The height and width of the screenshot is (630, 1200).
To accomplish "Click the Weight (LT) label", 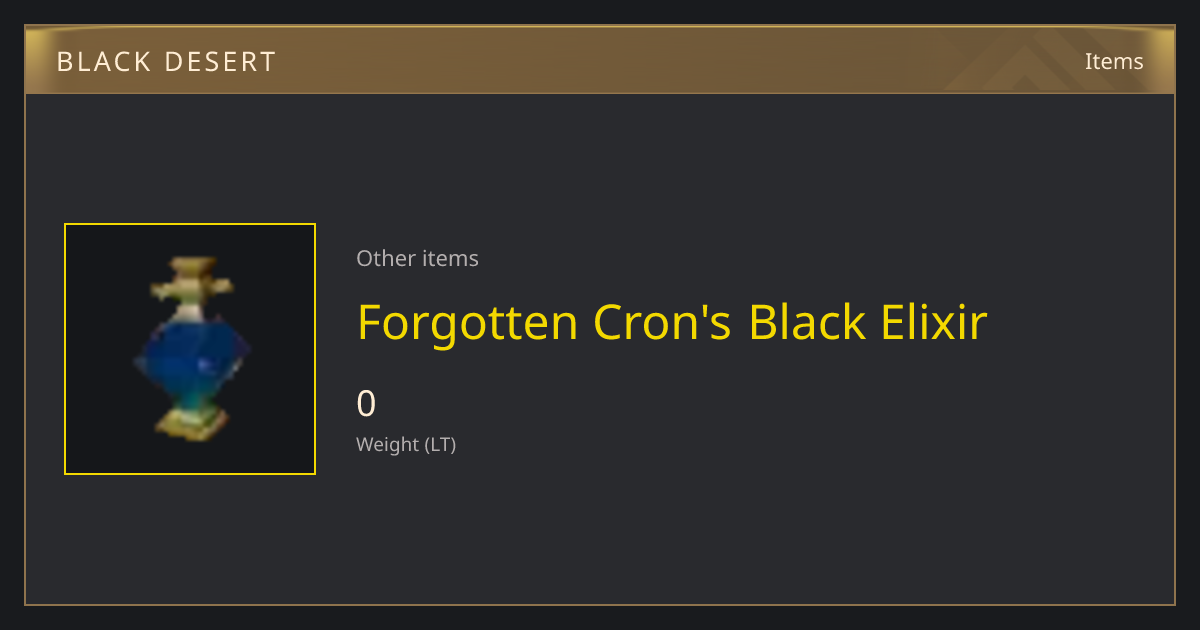I will point(406,445).
